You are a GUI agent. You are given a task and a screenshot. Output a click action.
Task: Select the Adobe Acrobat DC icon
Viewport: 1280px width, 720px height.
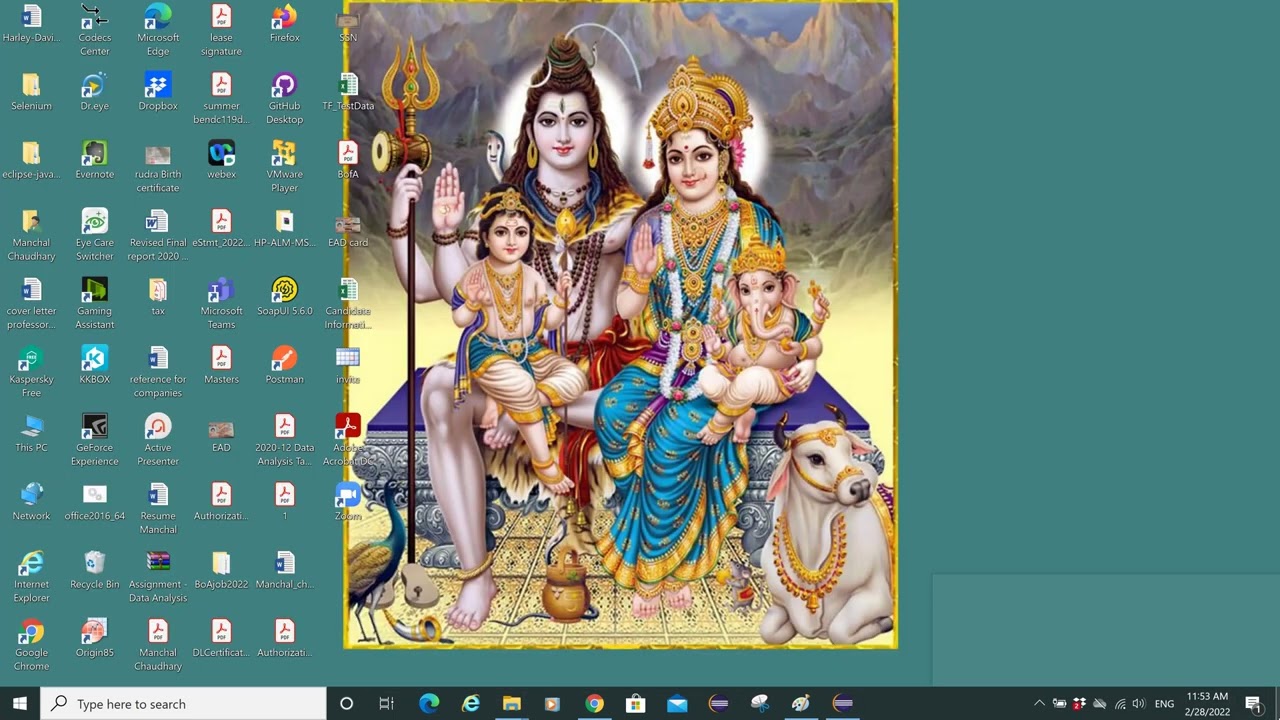pos(348,440)
